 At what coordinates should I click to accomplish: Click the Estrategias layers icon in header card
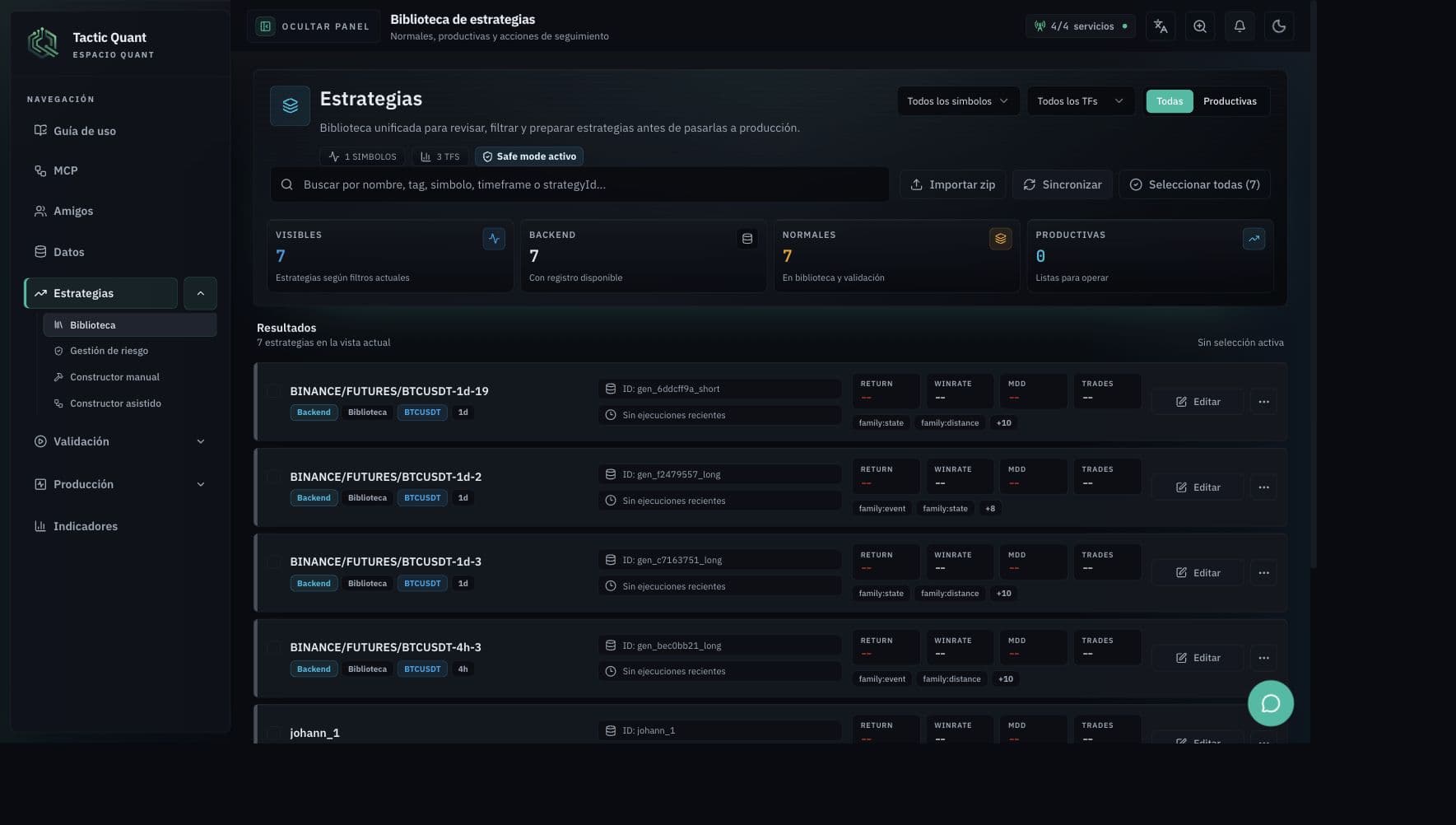290,105
